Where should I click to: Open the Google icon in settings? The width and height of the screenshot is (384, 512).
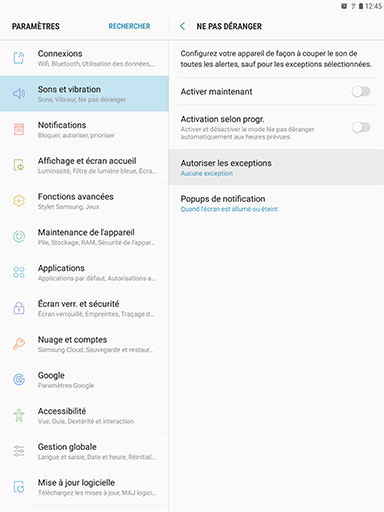tap(19, 379)
